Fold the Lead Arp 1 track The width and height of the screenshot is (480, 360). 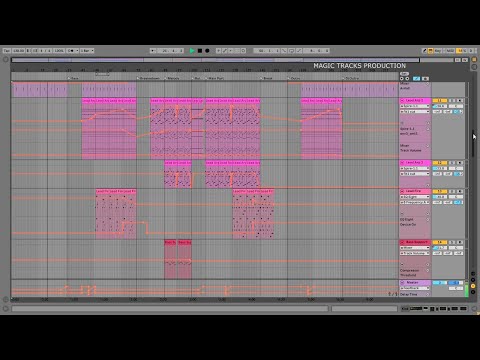[x=402, y=100]
